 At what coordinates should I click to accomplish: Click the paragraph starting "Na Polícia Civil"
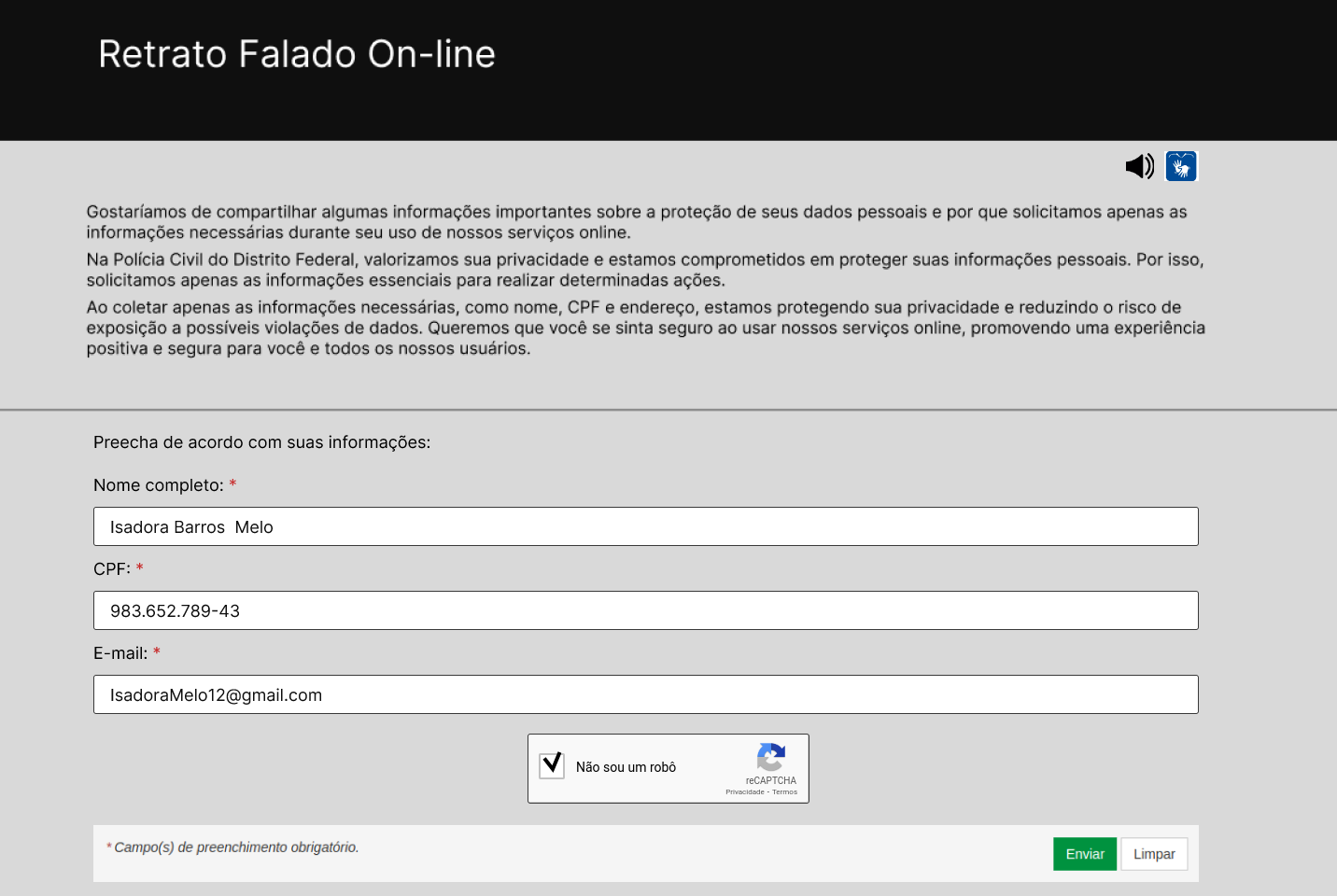[x=645, y=270]
